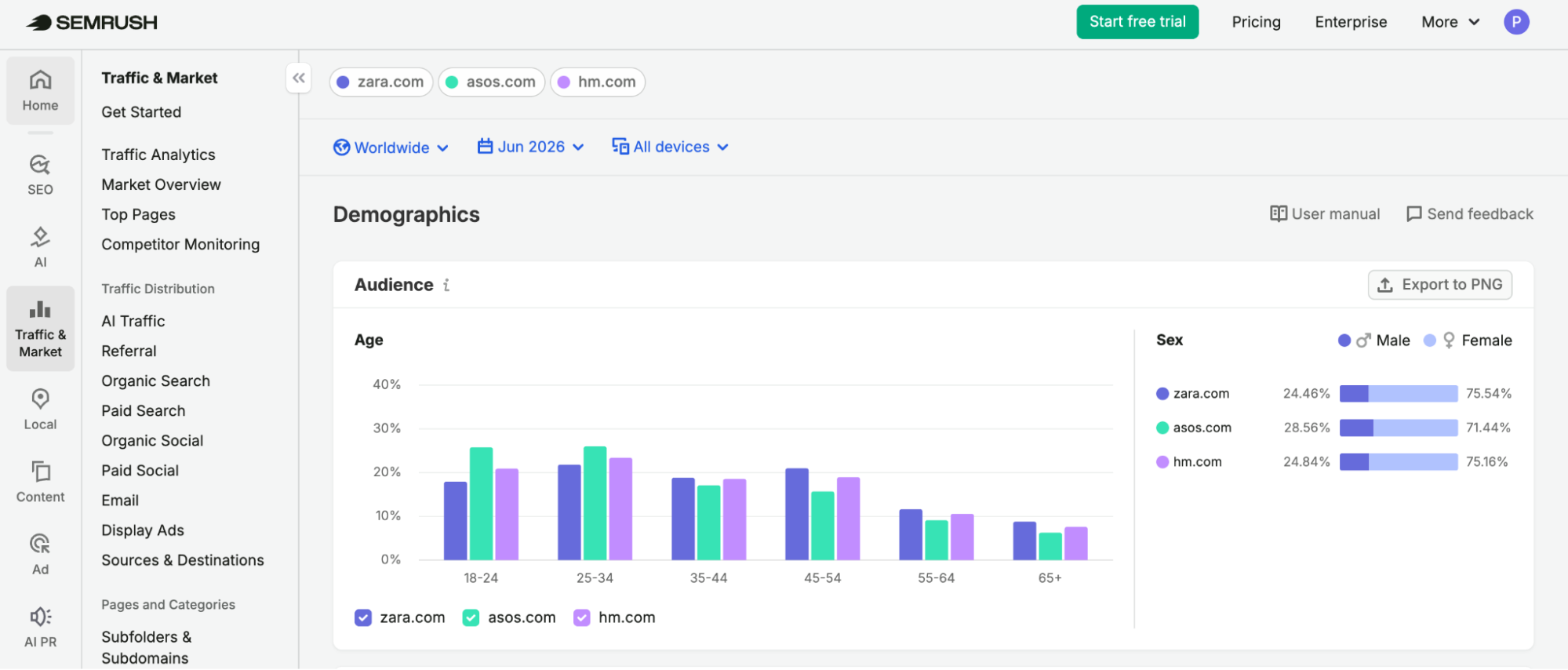Click the tallest asos.com bar in 25-34
The height and width of the screenshot is (670, 1568).
595,503
